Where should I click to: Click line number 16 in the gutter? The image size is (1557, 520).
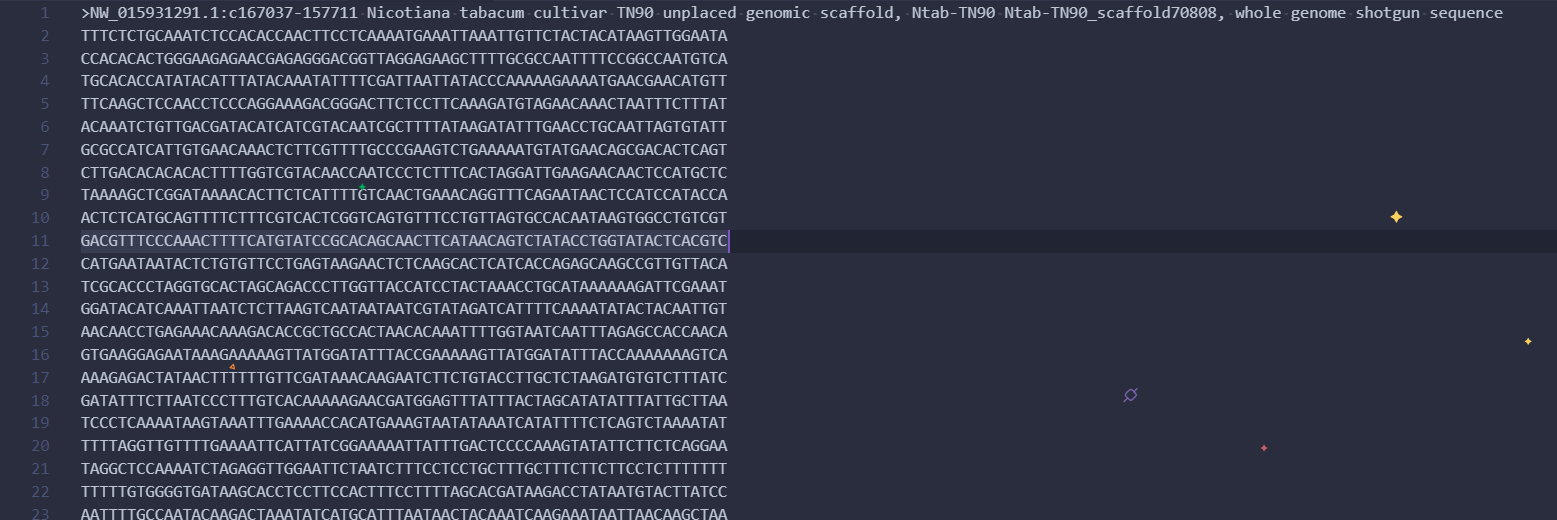tap(41, 355)
